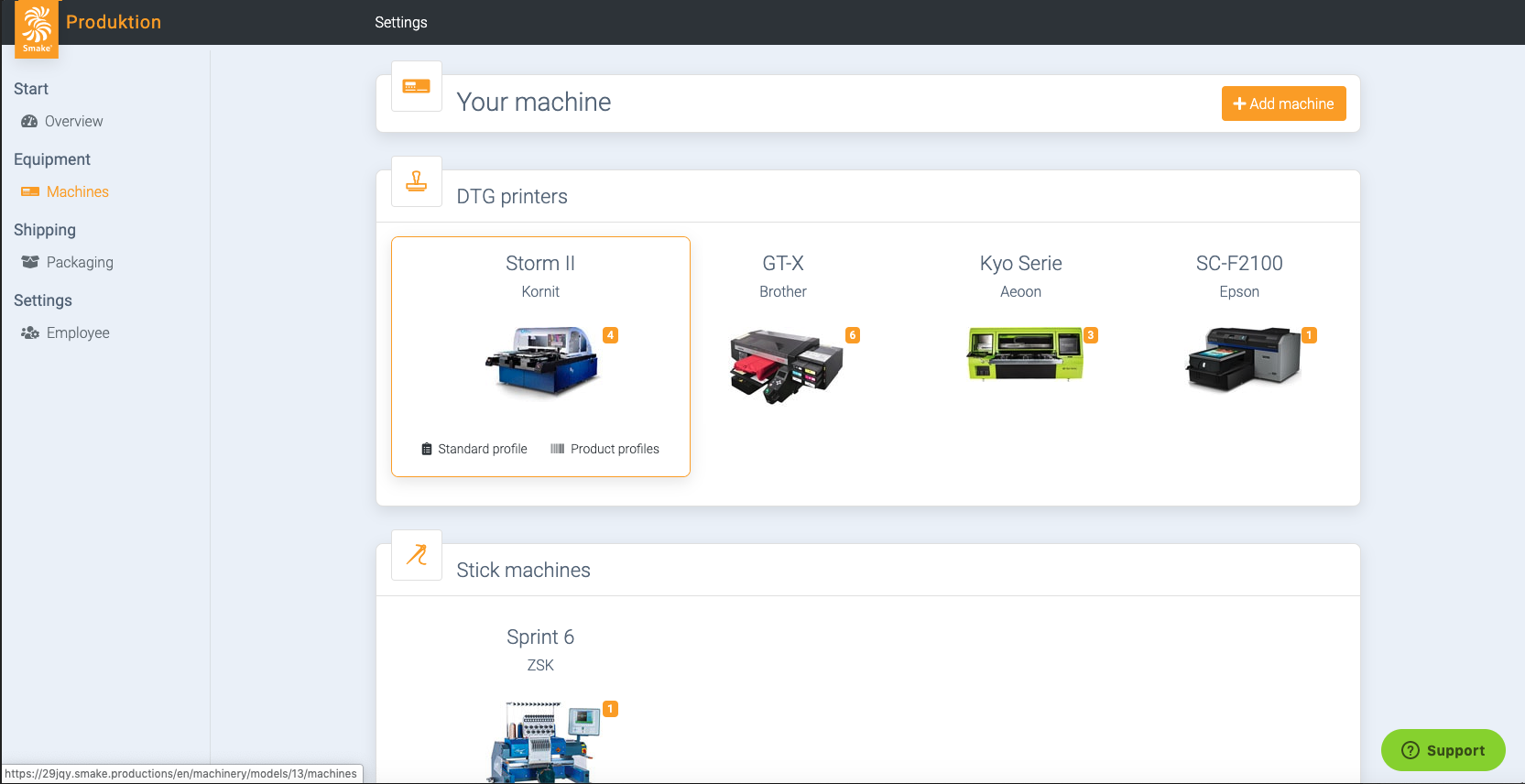The image size is (1525, 784).
Task: Open the Storm II Kornit printer image
Action: pos(542,361)
